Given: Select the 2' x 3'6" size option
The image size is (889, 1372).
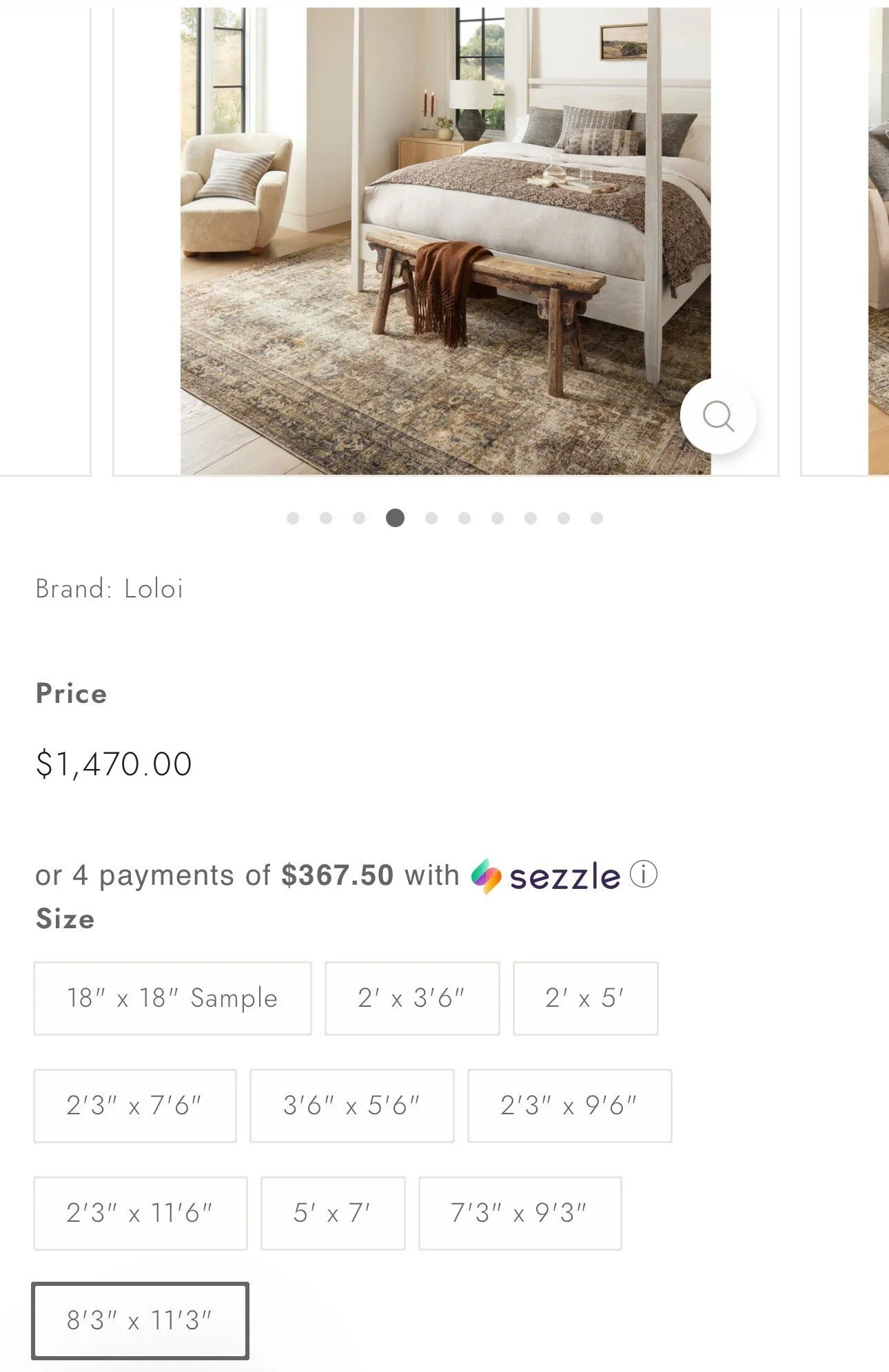Looking at the screenshot, I should [x=411, y=997].
